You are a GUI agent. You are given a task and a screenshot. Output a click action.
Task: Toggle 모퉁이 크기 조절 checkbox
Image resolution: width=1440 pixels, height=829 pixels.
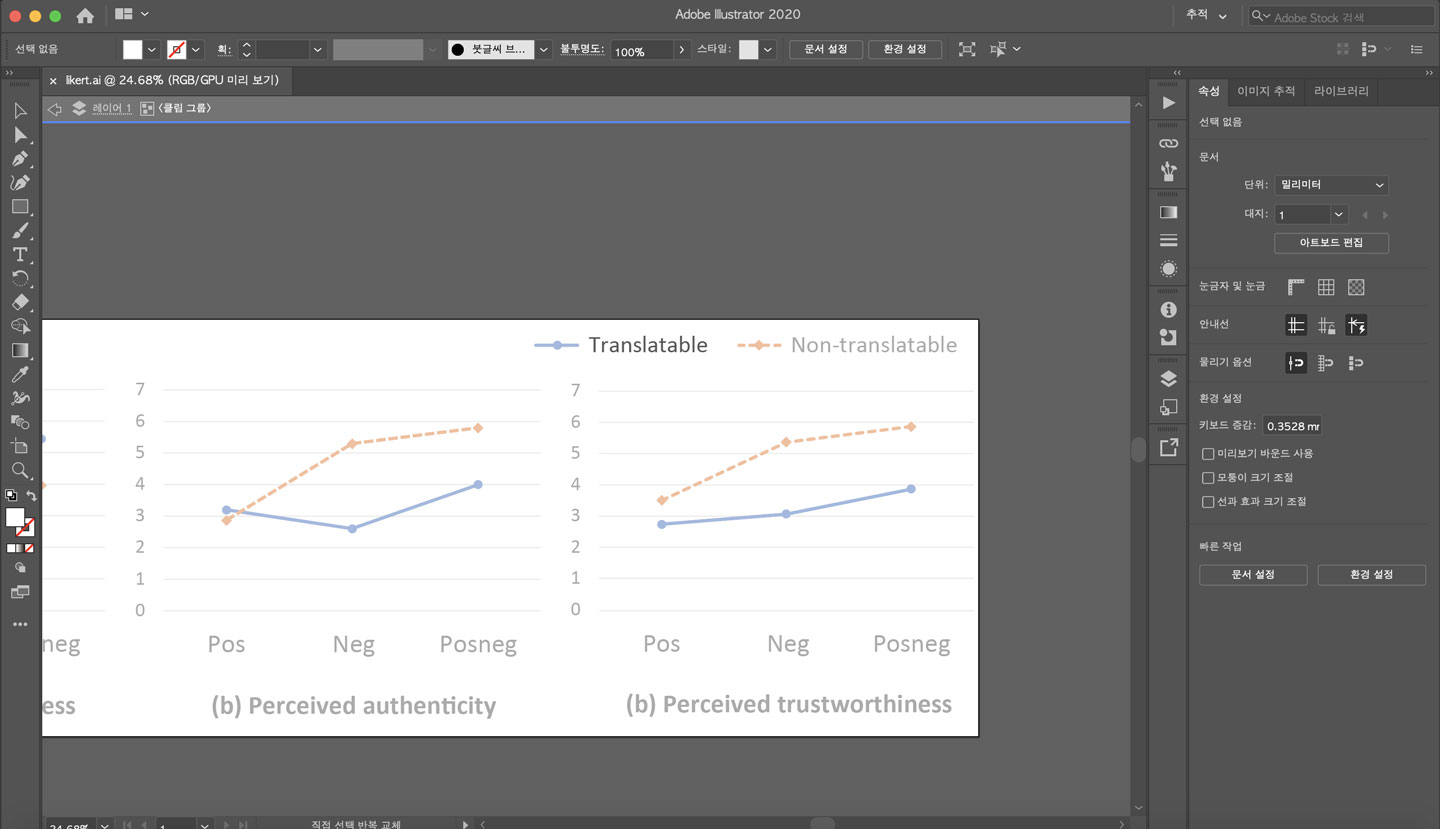click(1208, 478)
